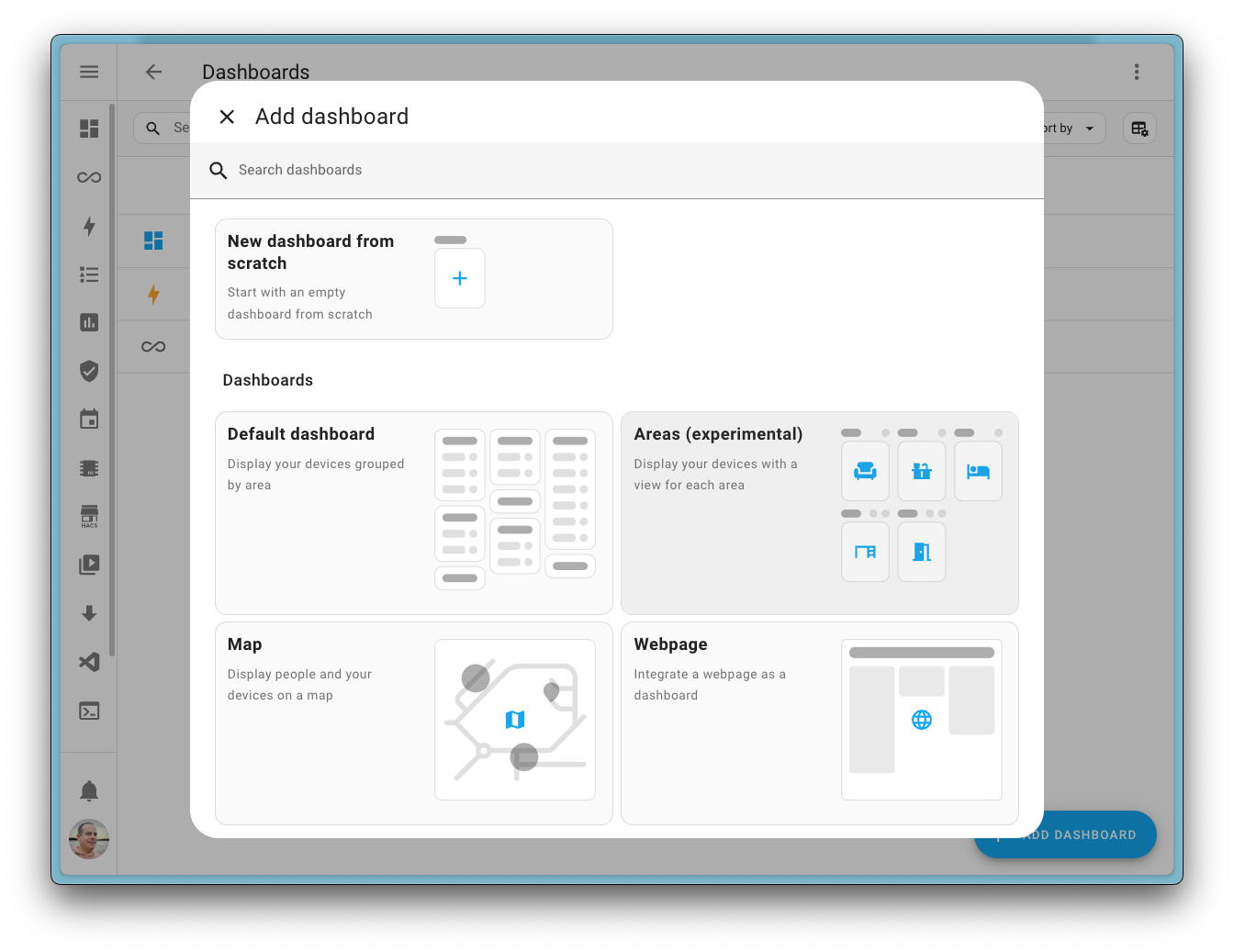Open the dashboard table settings icon
The height and width of the screenshot is (952, 1234).
tap(1139, 128)
